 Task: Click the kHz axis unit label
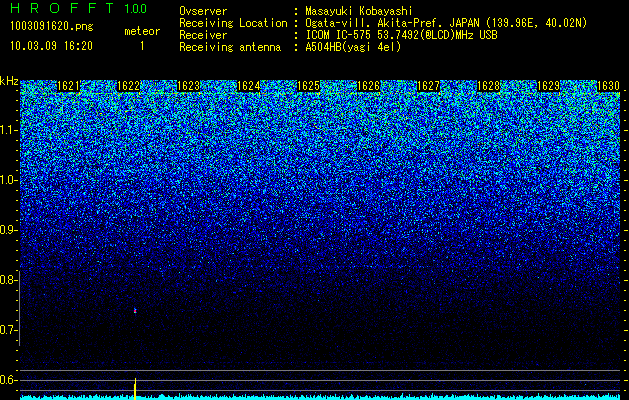[9, 81]
